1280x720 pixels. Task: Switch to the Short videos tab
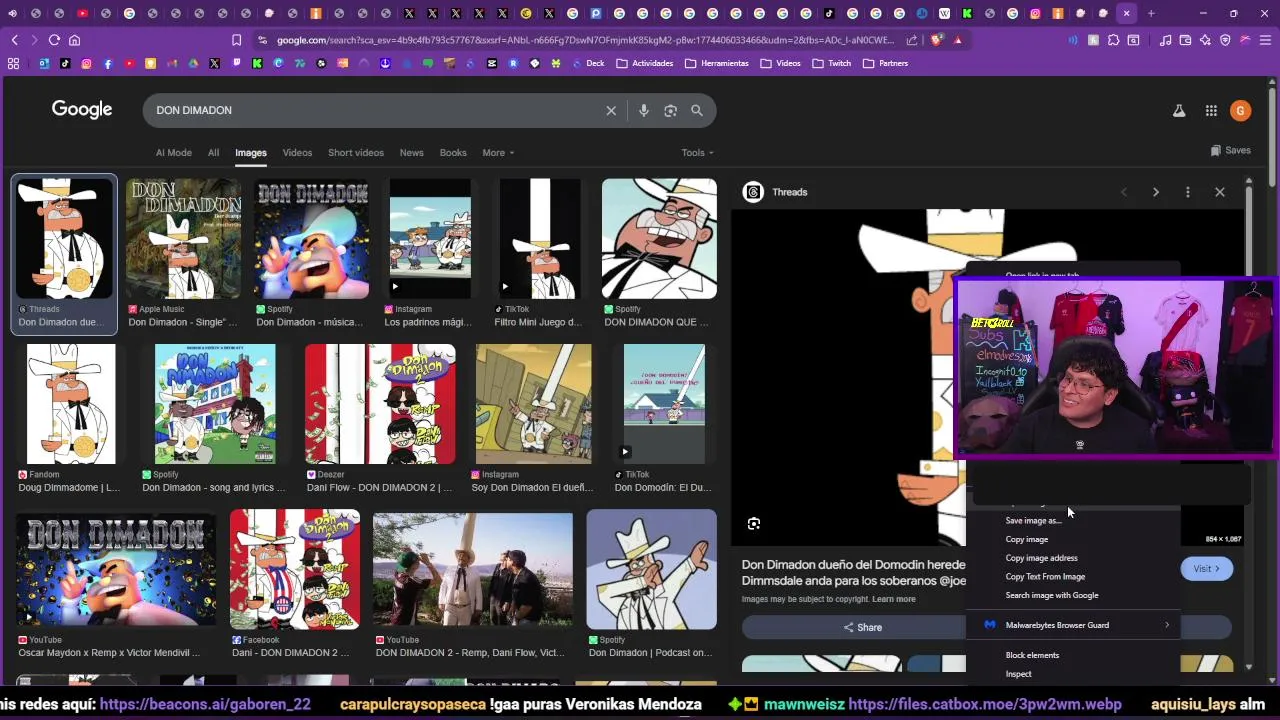pos(356,153)
